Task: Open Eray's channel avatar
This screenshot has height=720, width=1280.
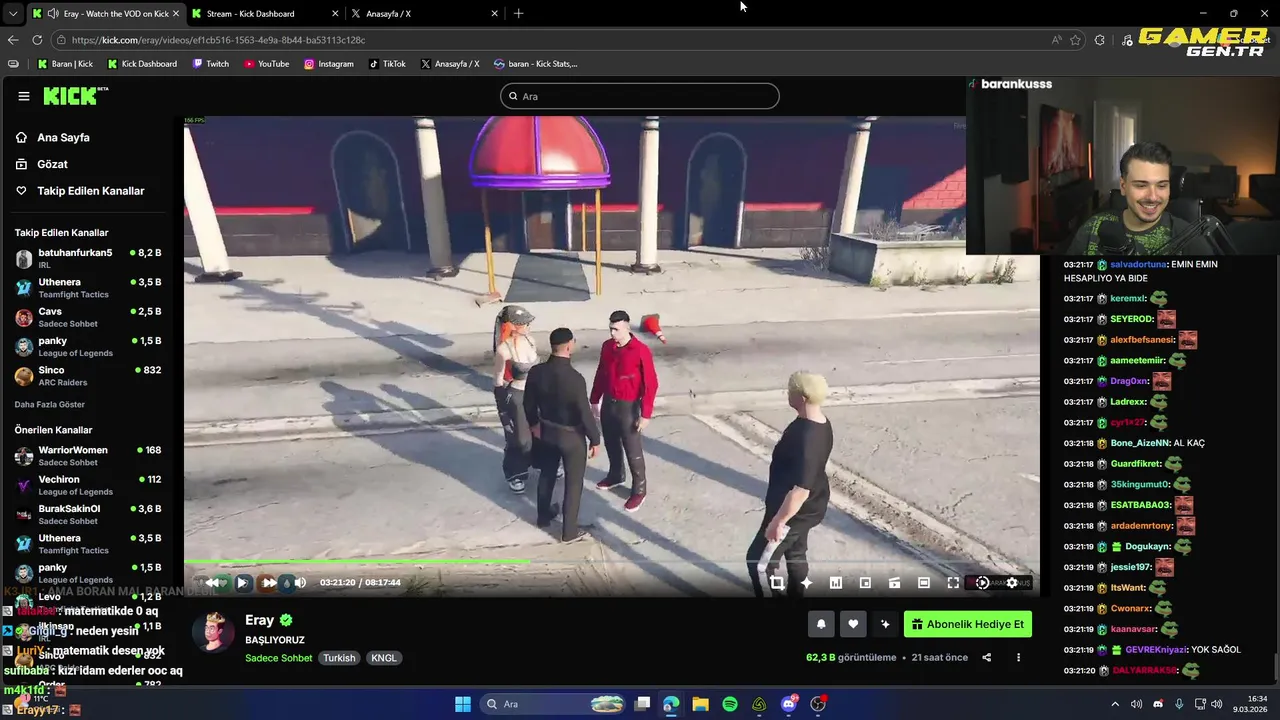Action: [213, 632]
